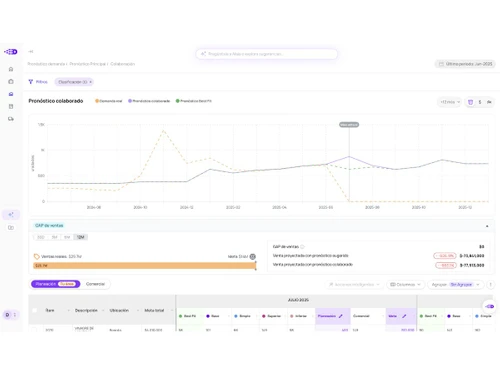Open the Ubicación column sort dropdown
This screenshot has width=500, height=375.
pos(138,310)
